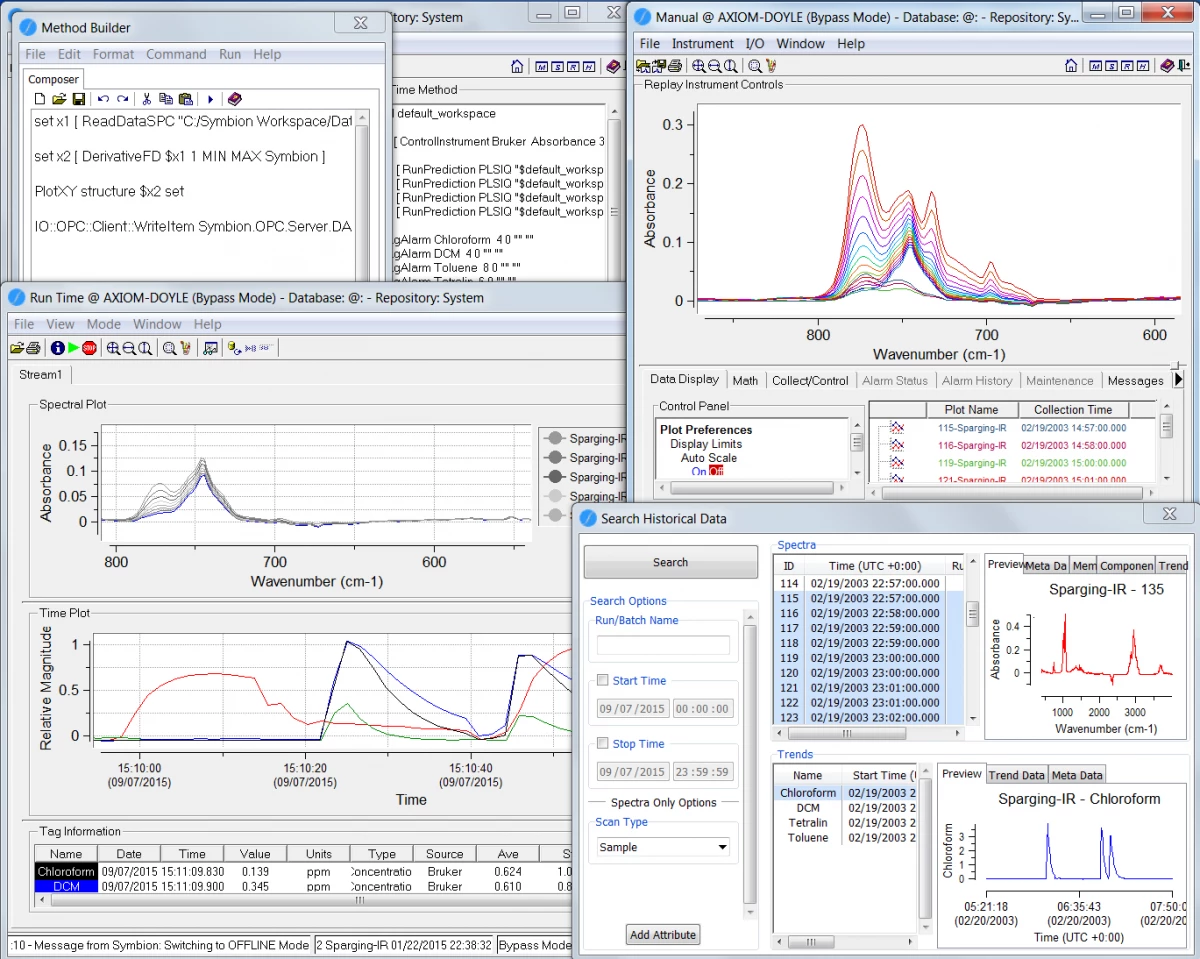The height and width of the screenshot is (959, 1200).
Task: Click the green Run arrow in Run Time toolbar
Action: 73,348
